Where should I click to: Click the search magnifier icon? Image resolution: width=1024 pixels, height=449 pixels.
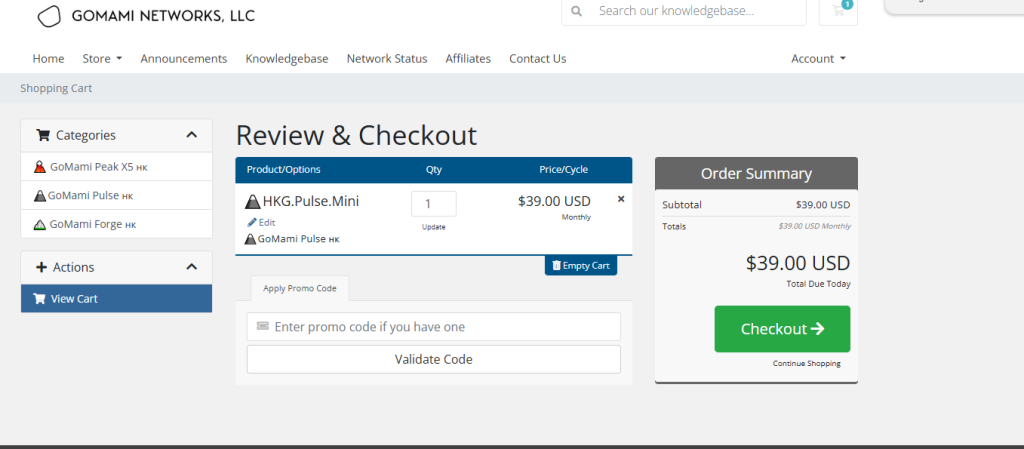coord(576,11)
